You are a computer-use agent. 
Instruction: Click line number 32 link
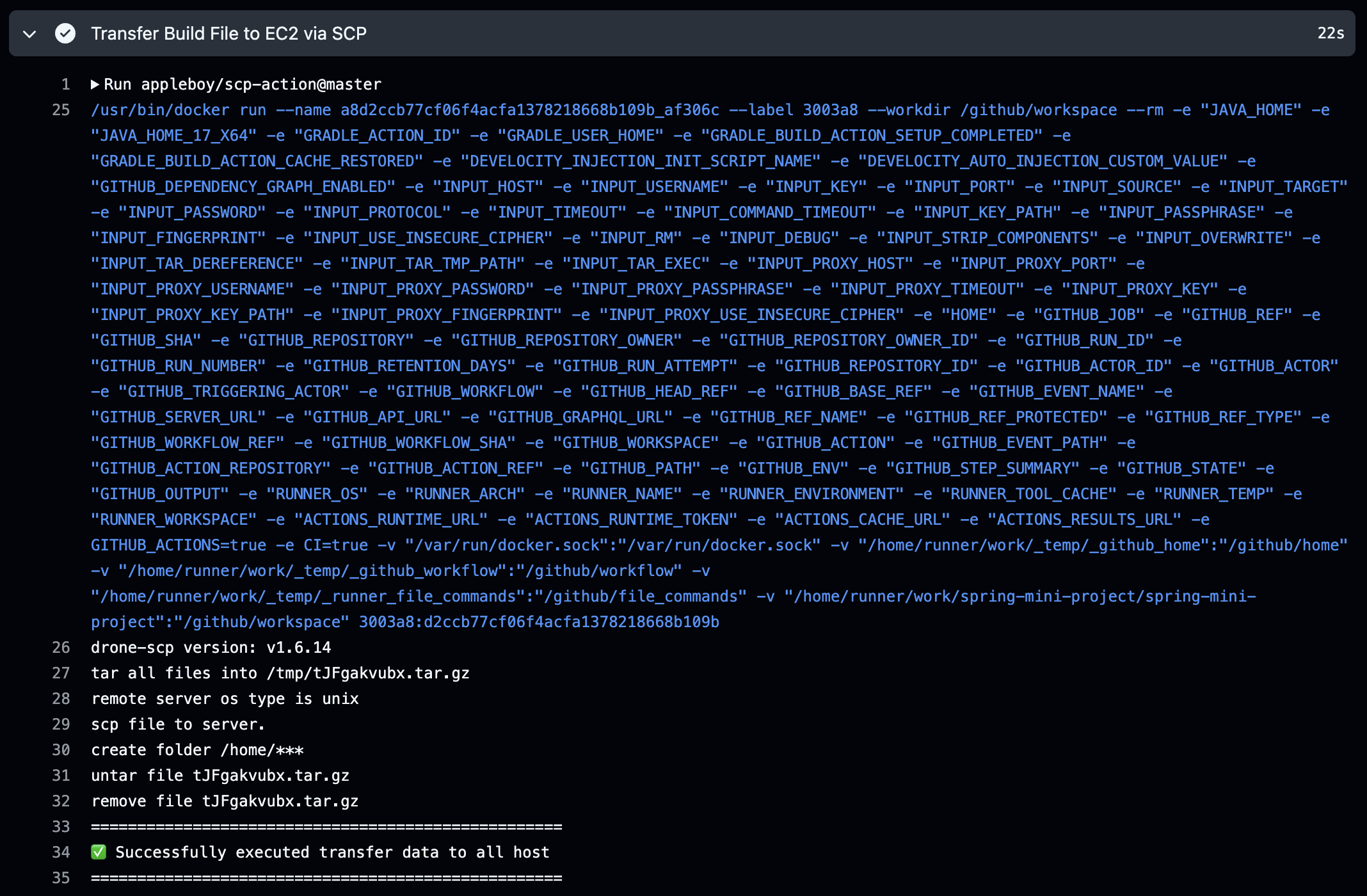click(x=61, y=801)
